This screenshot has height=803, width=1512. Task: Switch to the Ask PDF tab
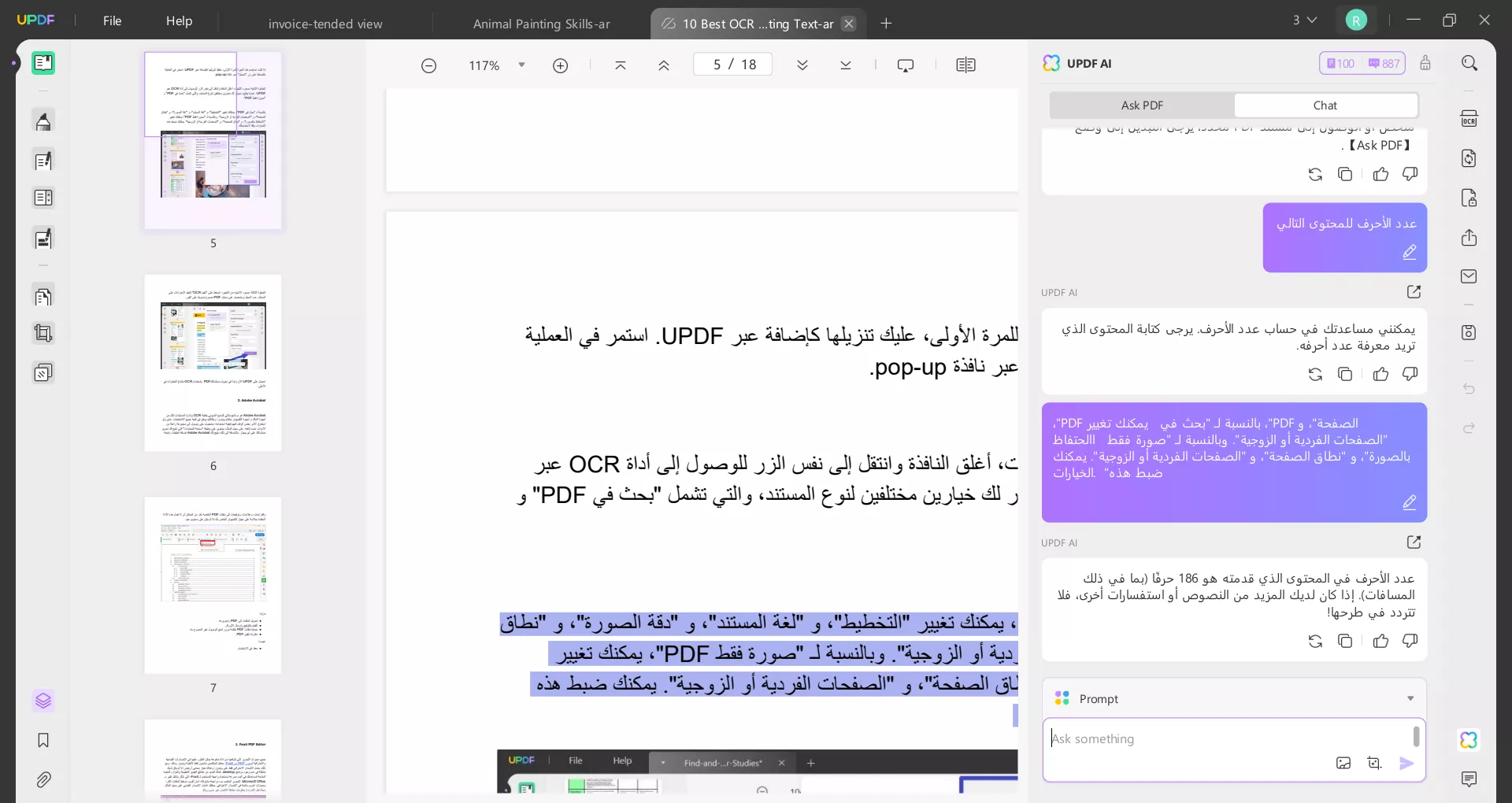(x=1141, y=105)
